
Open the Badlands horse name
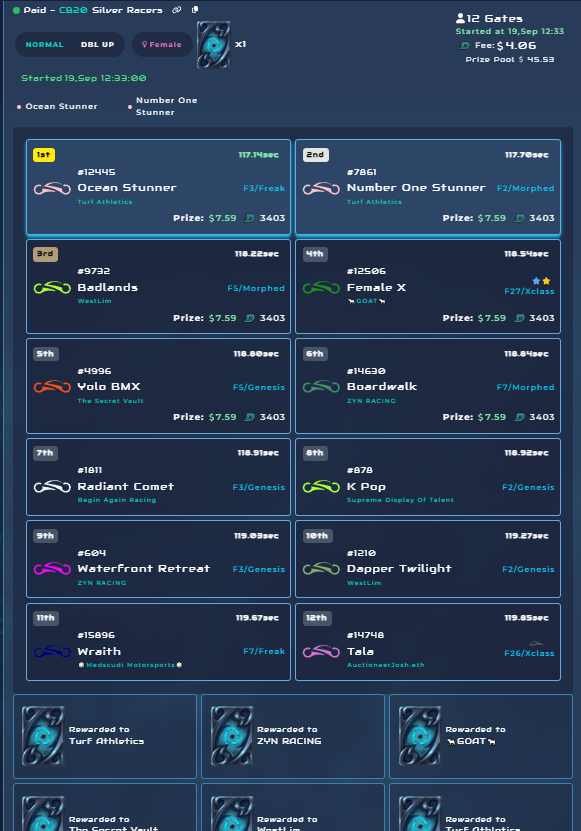(108, 287)
